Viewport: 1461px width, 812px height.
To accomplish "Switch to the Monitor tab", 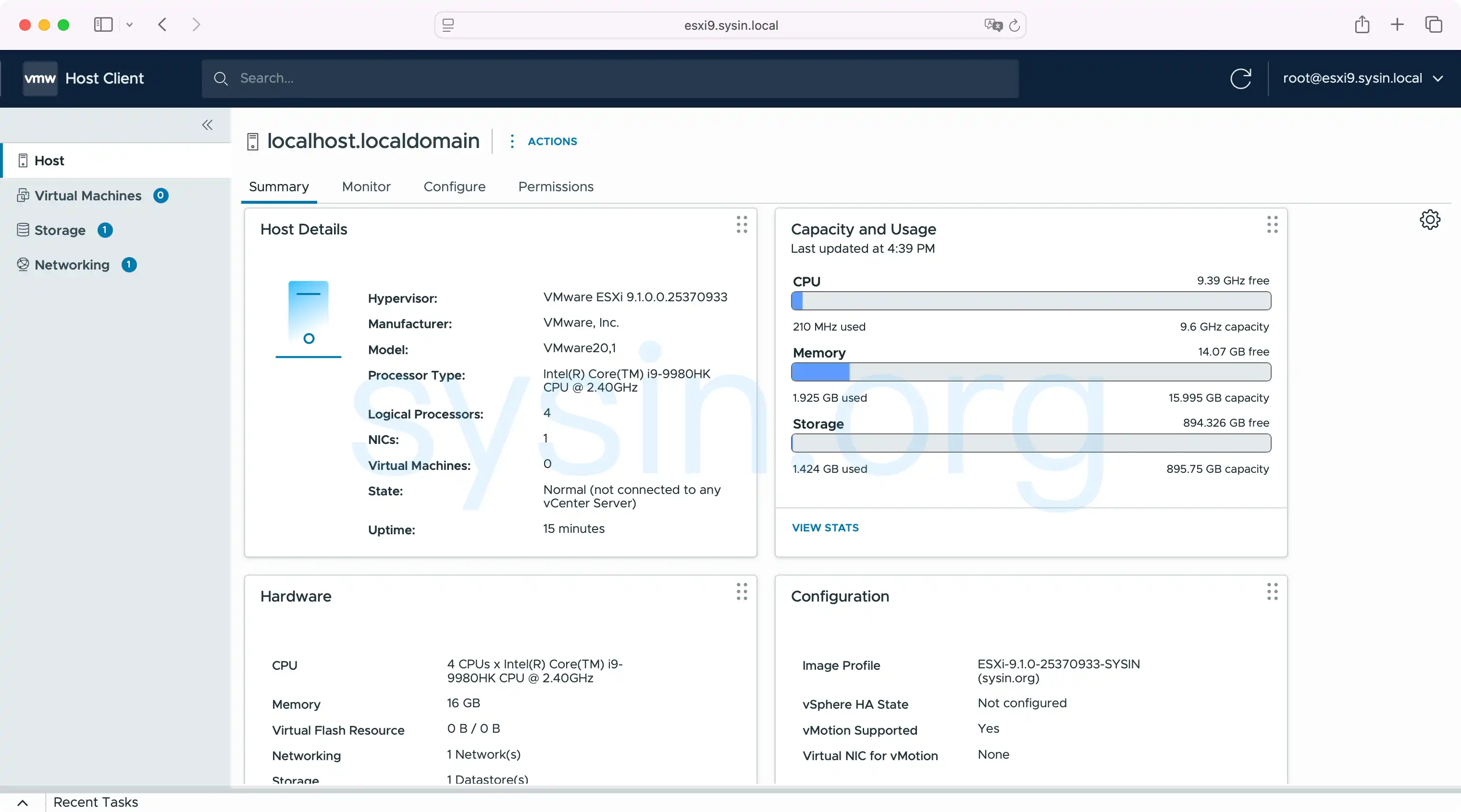I will click(366, 186).
